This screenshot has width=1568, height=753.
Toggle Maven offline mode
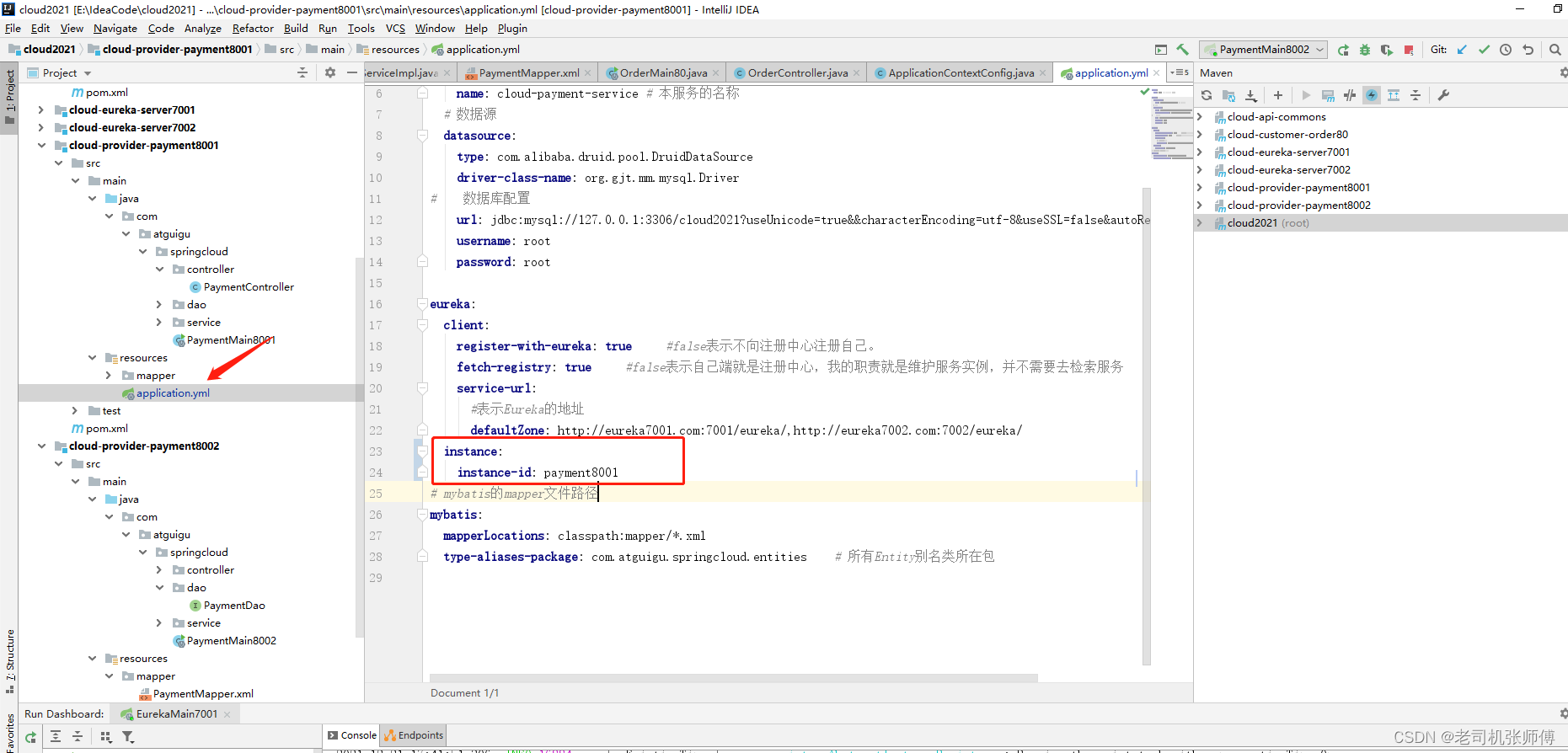coord(1350,95)
